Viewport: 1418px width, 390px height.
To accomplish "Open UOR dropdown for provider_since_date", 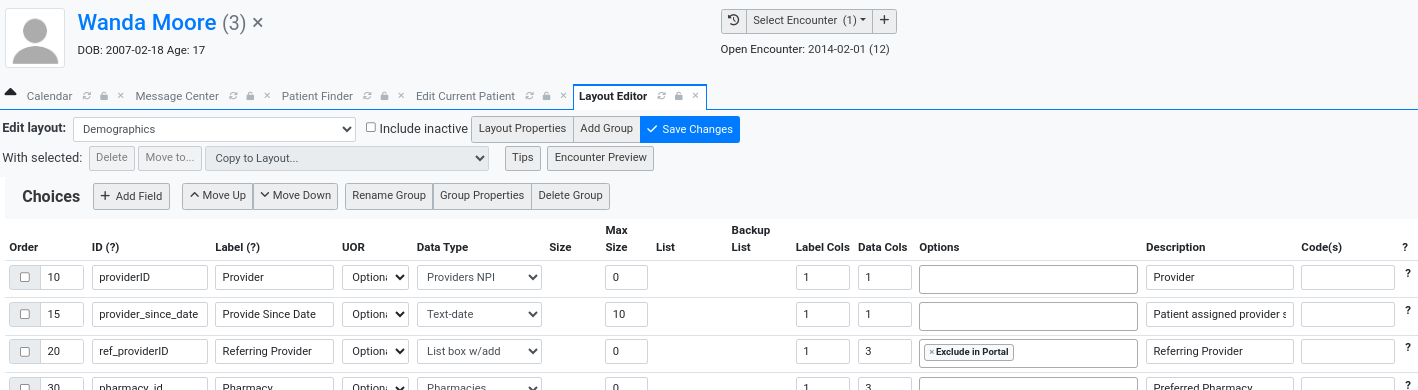I will (375, 315).
